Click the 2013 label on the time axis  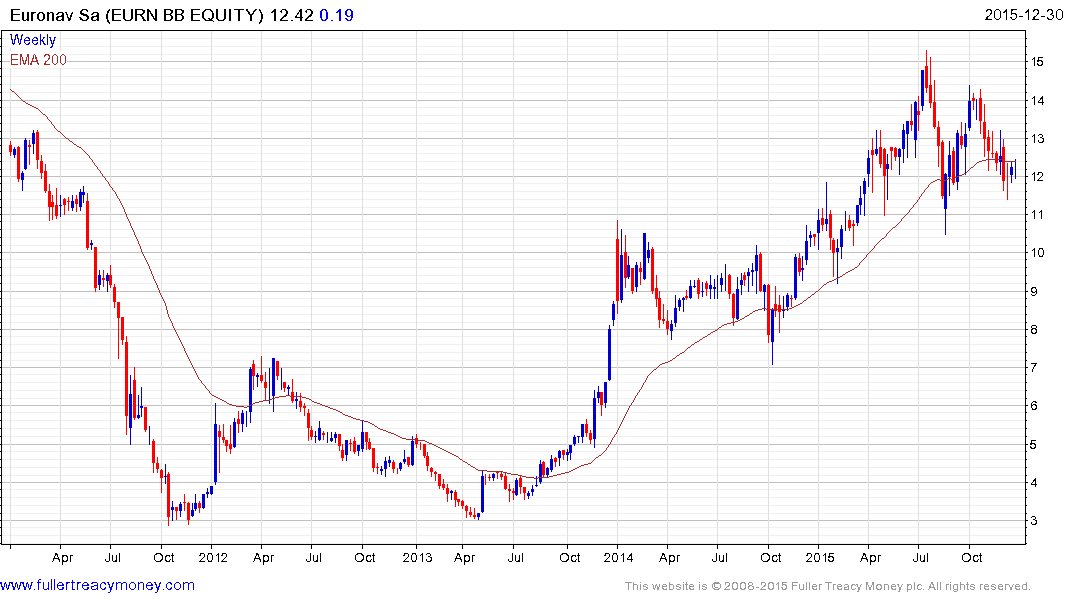(417, 557)
